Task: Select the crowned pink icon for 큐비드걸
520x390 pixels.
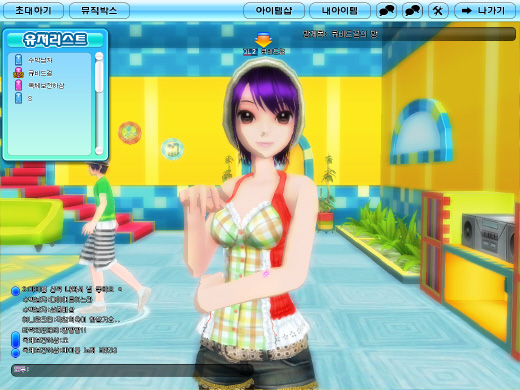Action: coord(18,73)
